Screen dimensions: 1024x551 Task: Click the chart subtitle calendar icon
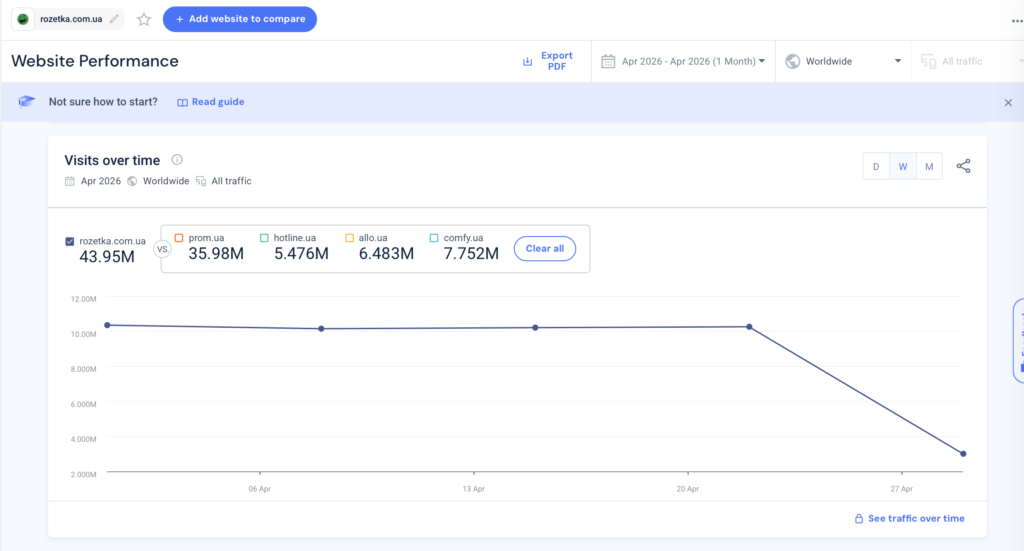(70, 181)
